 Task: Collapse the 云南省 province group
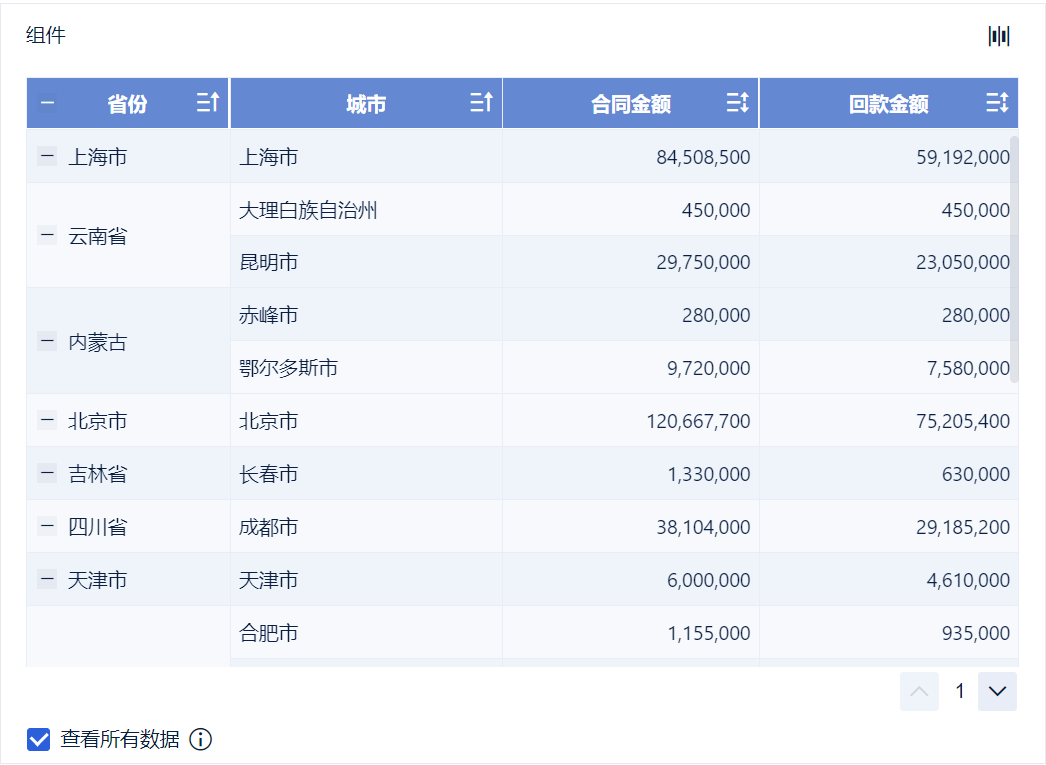click(x=47, y=236)
